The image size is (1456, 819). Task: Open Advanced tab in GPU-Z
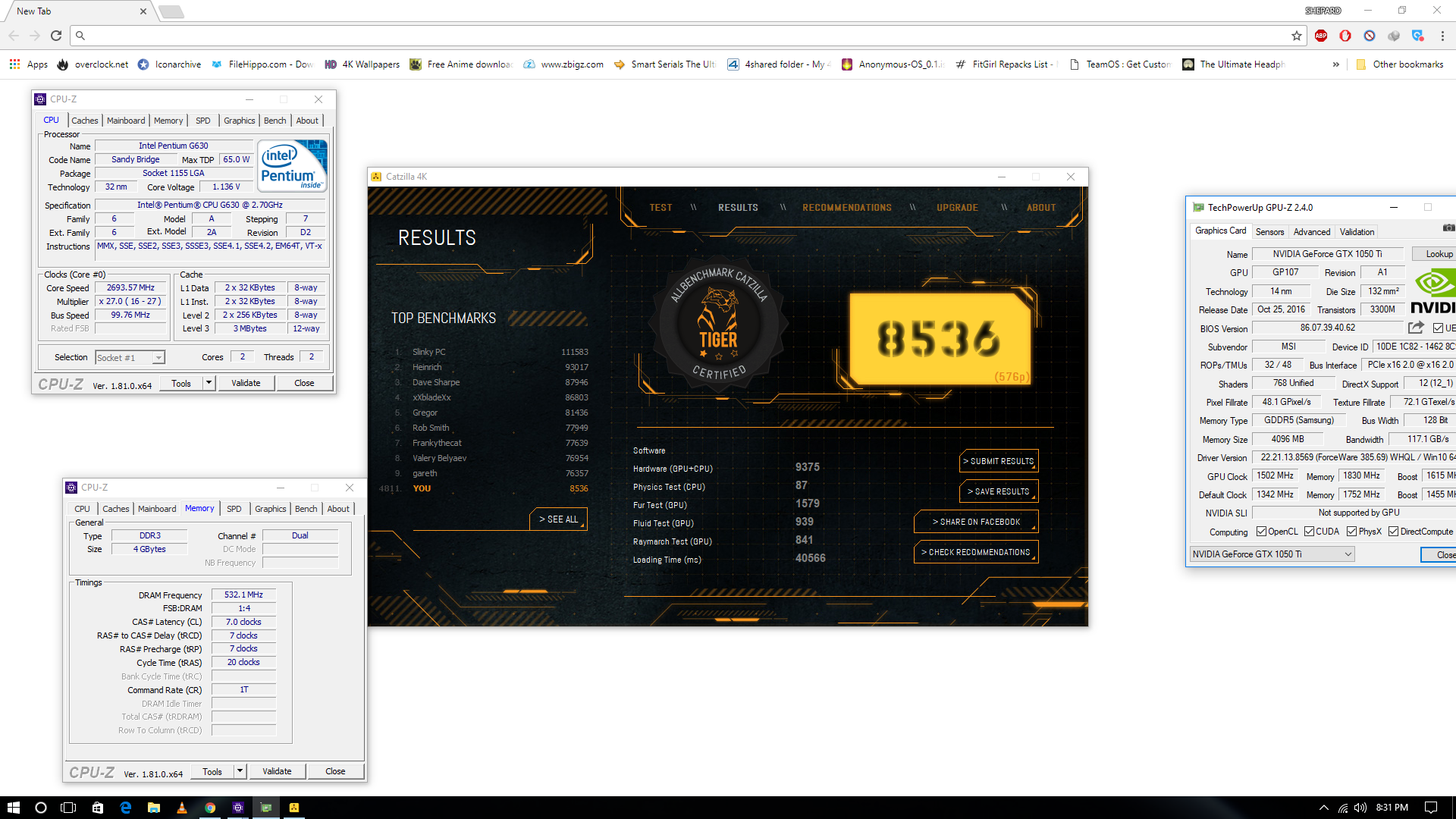(1312, 232)
